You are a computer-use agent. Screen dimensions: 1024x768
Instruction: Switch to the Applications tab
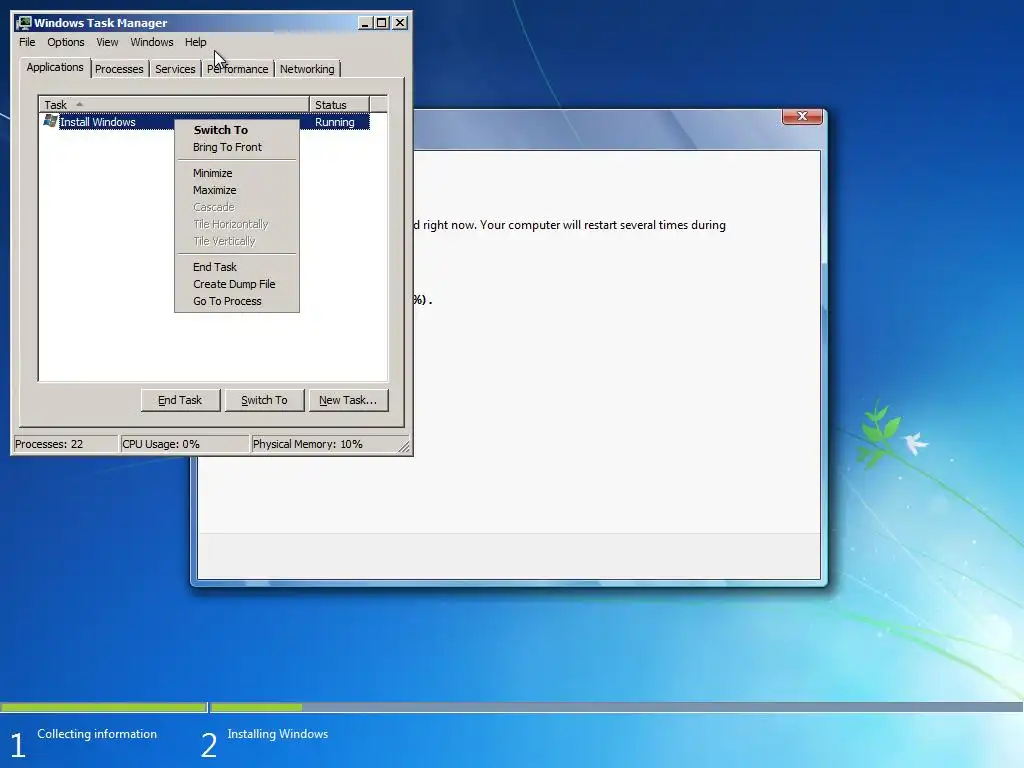click(55, 67)
